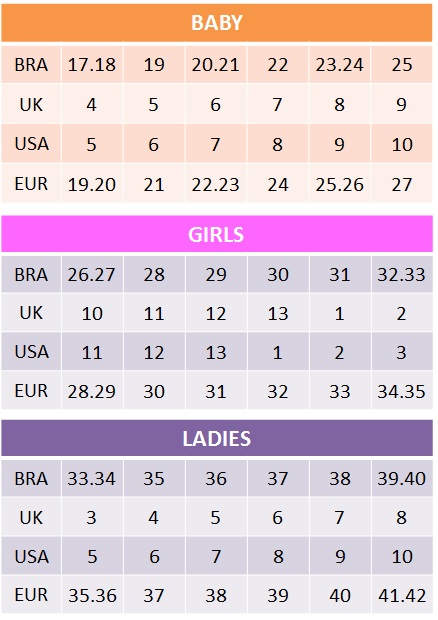Click the 19.20 EUR cell in BABY
The height and width of the screenshot is (620, 438).
(x=92, y=184)
